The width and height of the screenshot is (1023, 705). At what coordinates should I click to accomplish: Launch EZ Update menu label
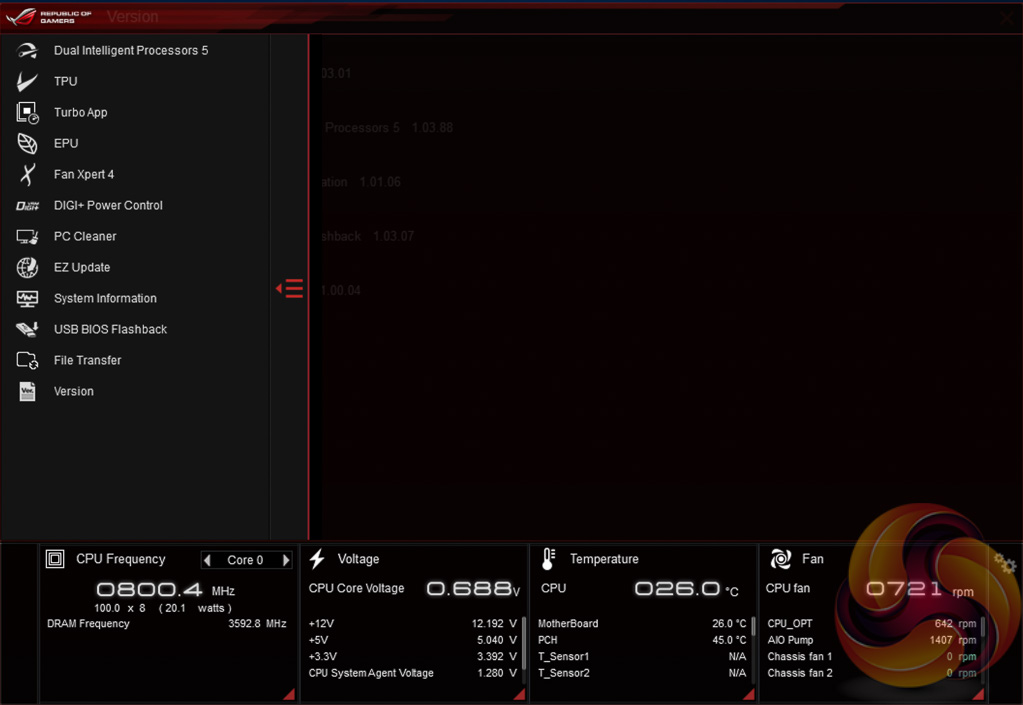point(82,267)
